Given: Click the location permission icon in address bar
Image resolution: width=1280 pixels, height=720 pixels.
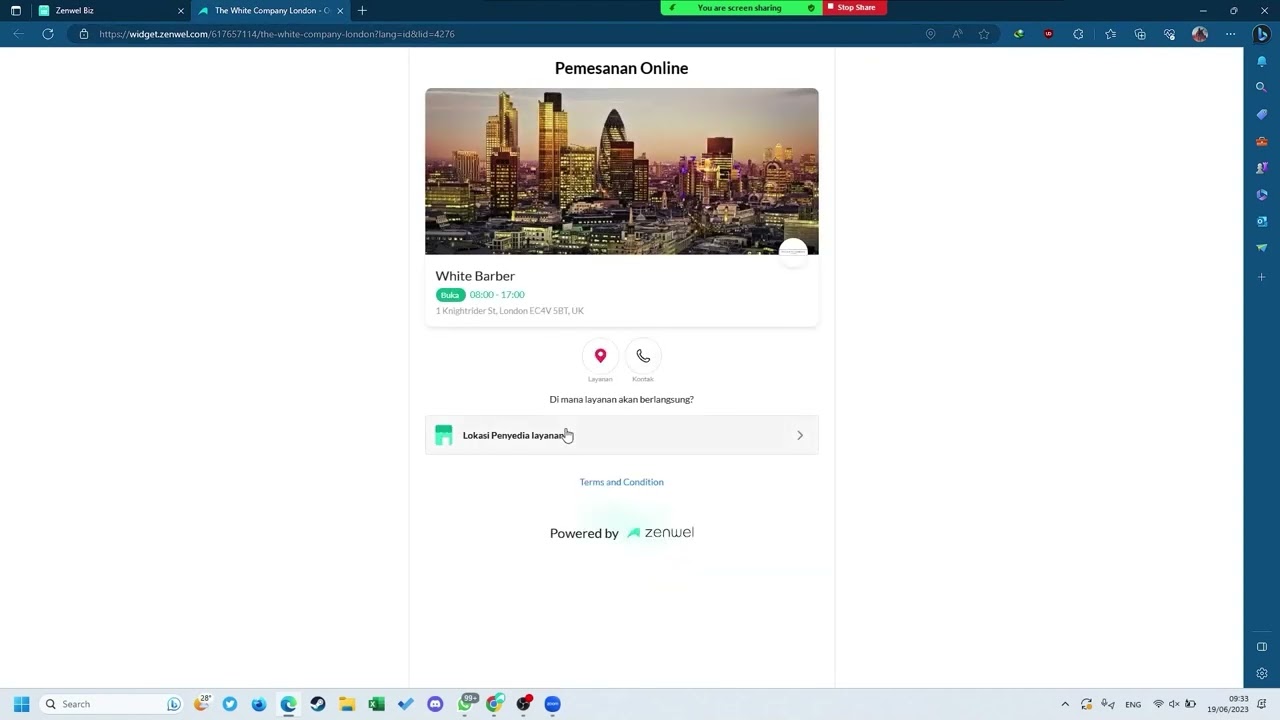Looking at the screenshot, I should point(930,34).
